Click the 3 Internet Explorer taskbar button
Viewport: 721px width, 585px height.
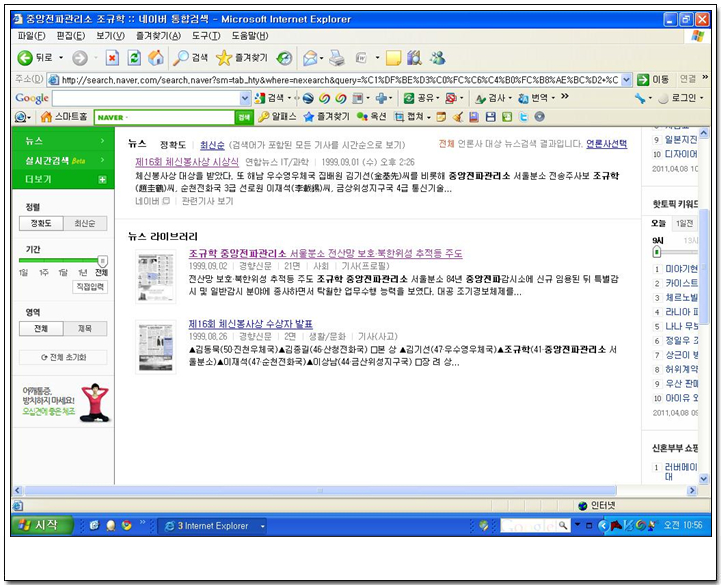coord(213,526)
